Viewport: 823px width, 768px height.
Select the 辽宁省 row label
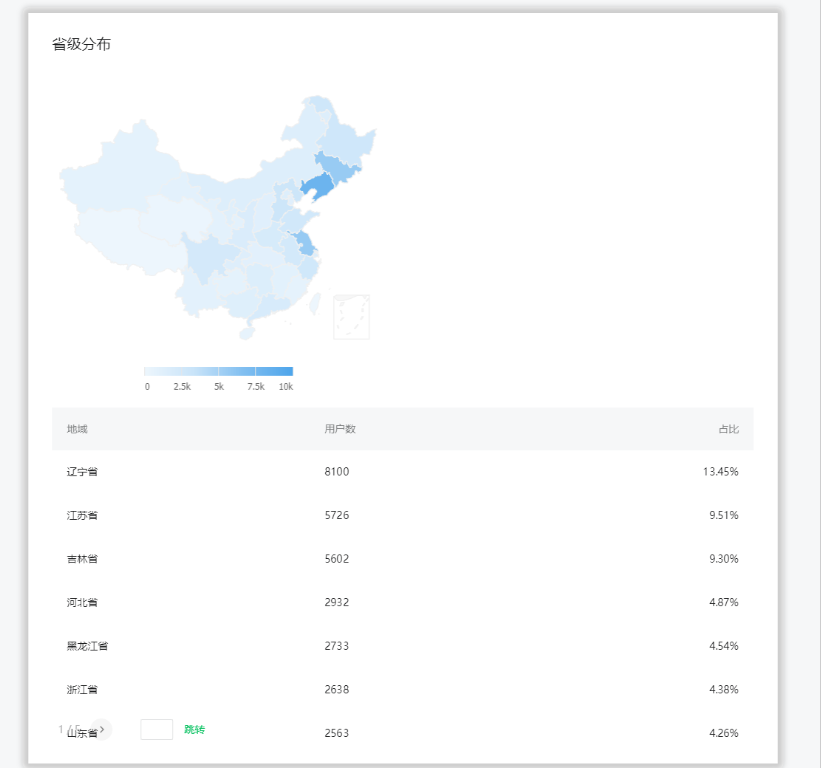coord(82,471)
